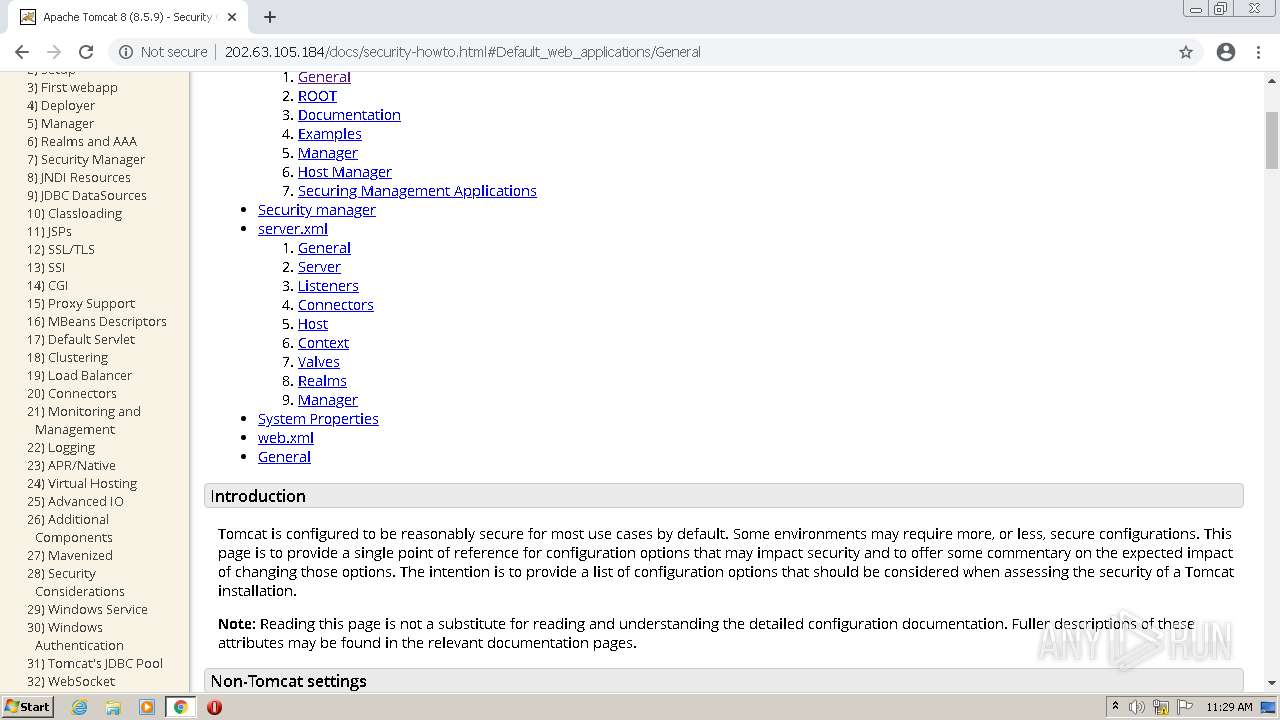
Task: Open sidebar item 25) Advanced IO
Action: point(75,502)
